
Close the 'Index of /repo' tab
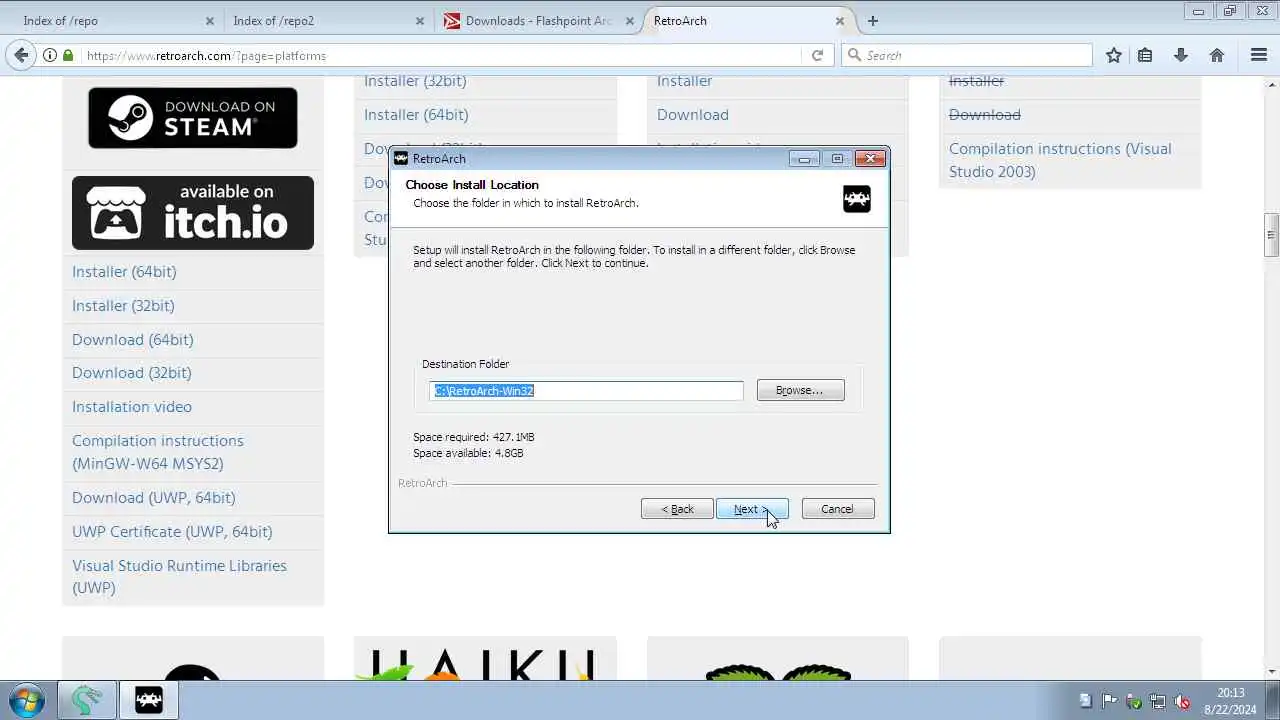(209, 21)
